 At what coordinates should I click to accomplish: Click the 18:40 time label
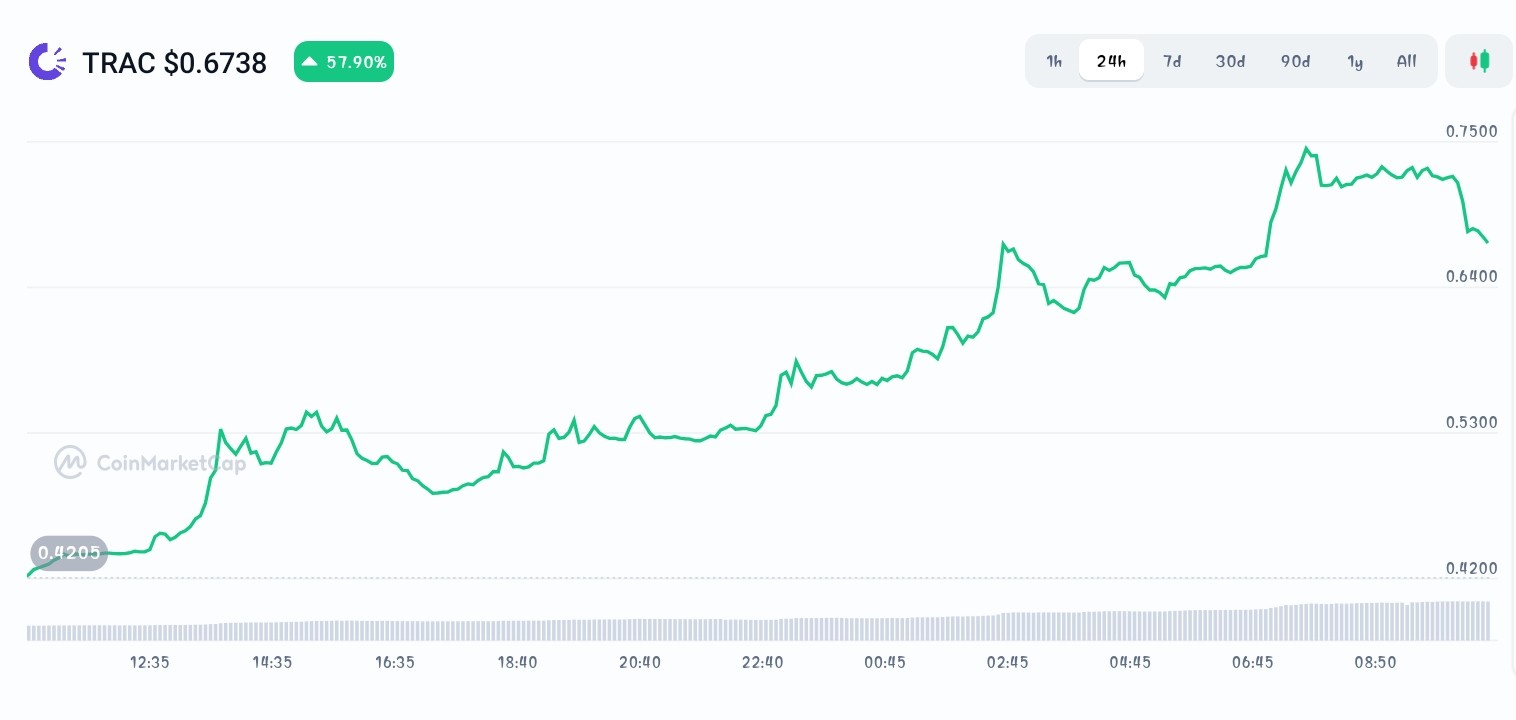517,662
